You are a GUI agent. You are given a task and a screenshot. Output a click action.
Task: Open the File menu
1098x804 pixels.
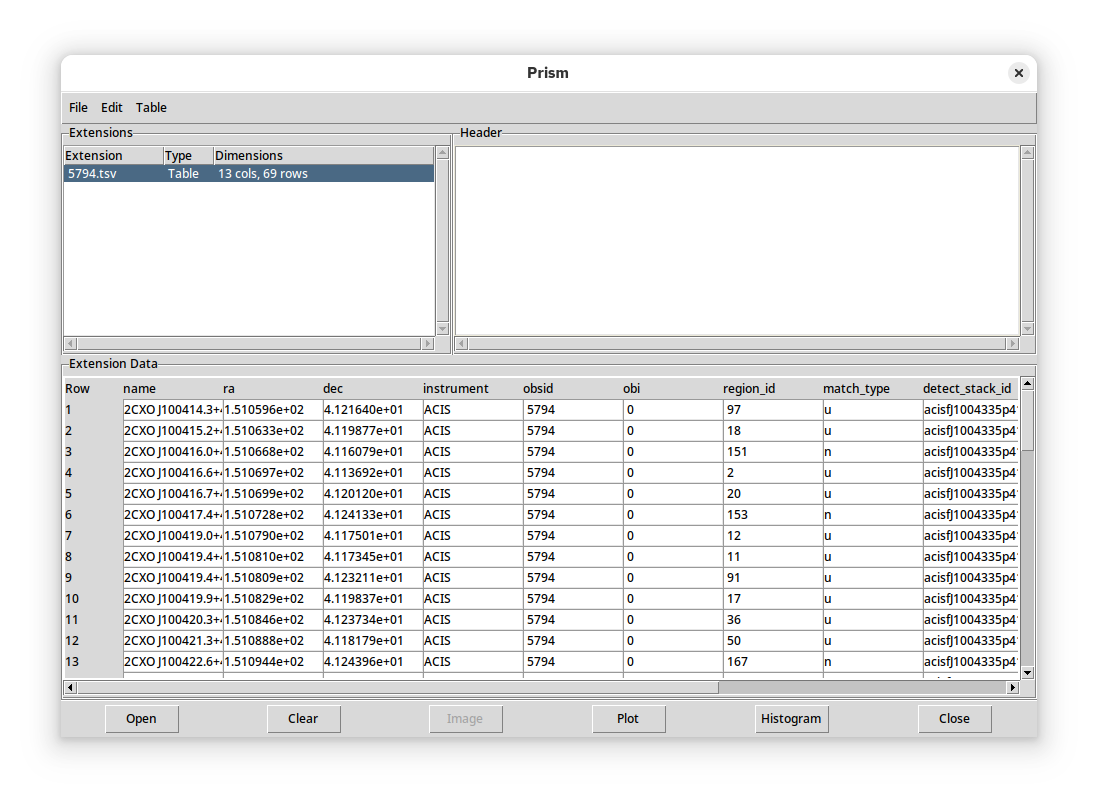click(x=78, y=108)
